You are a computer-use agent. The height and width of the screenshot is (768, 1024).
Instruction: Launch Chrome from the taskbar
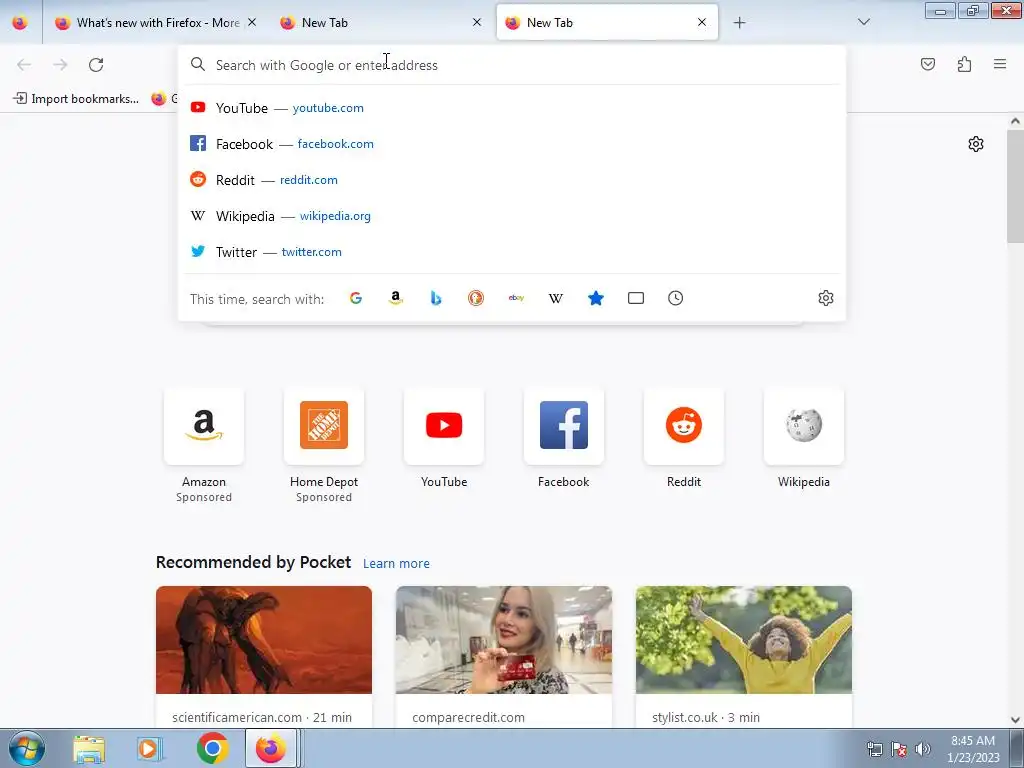coord(212,748)
